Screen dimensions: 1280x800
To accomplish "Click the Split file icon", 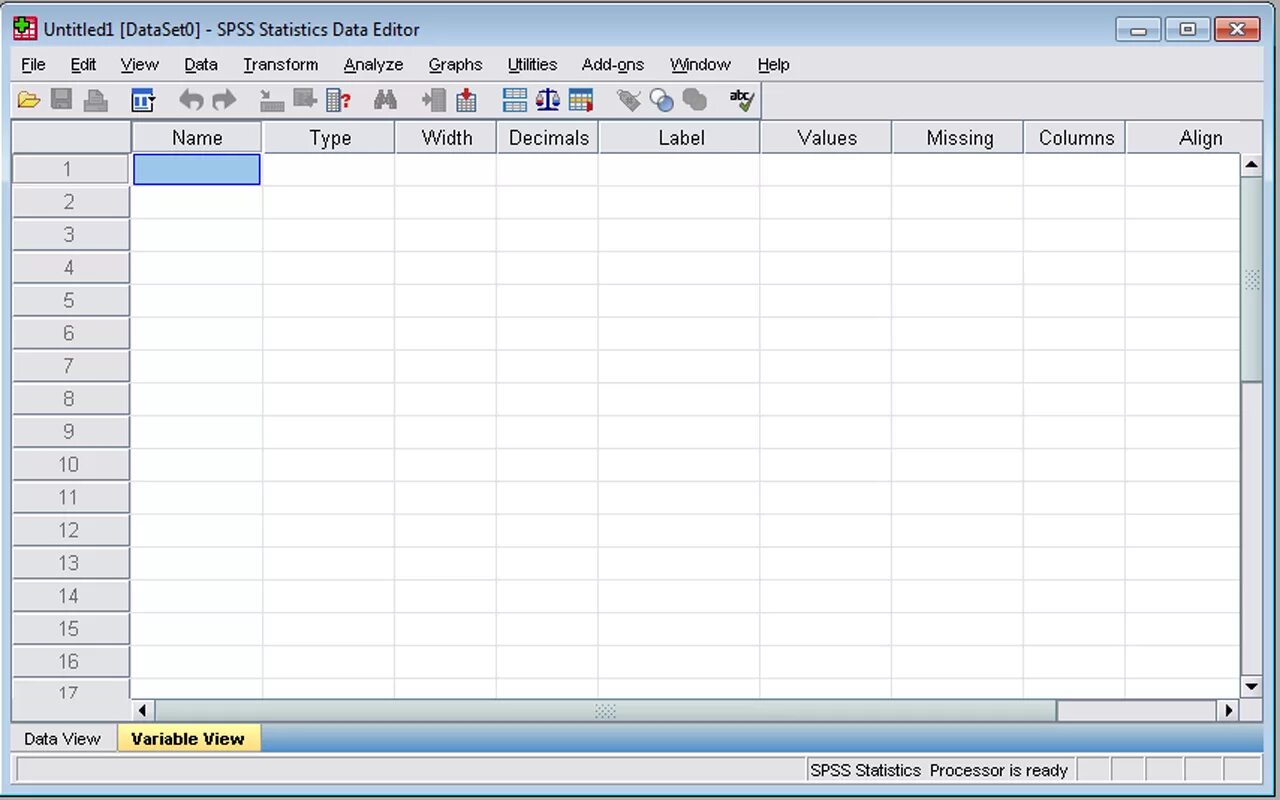I will click(515, 100).
